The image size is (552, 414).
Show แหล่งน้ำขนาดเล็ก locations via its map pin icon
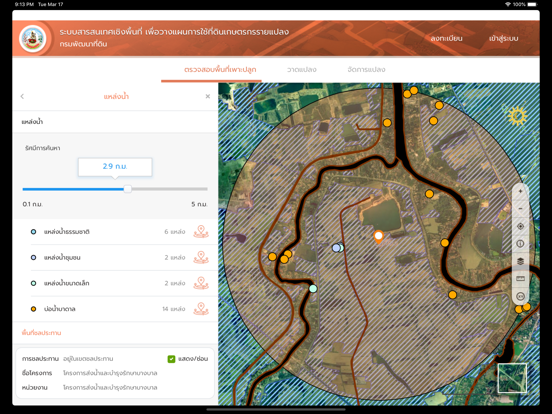pos(201,283)
